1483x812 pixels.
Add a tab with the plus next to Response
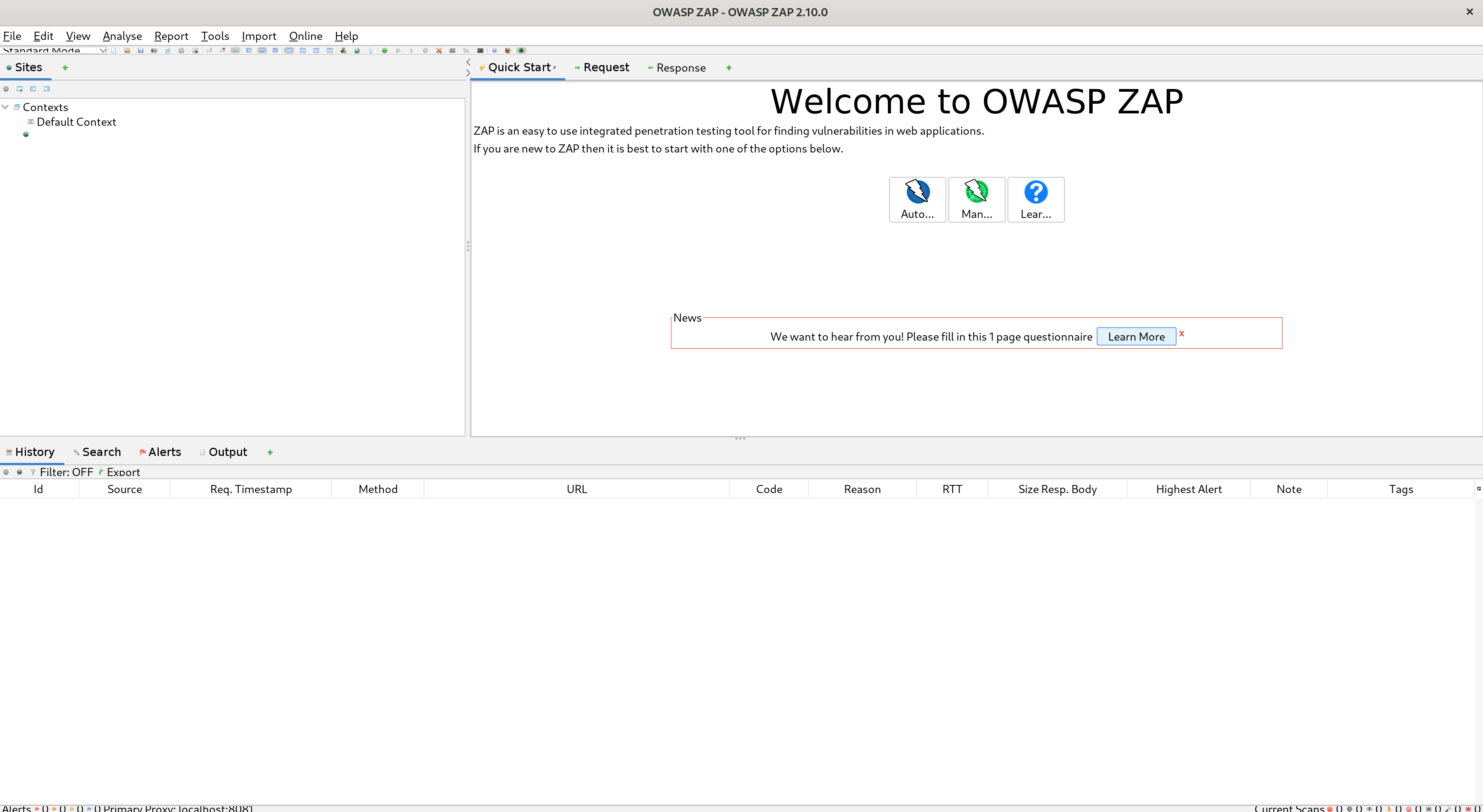(729, 67)
